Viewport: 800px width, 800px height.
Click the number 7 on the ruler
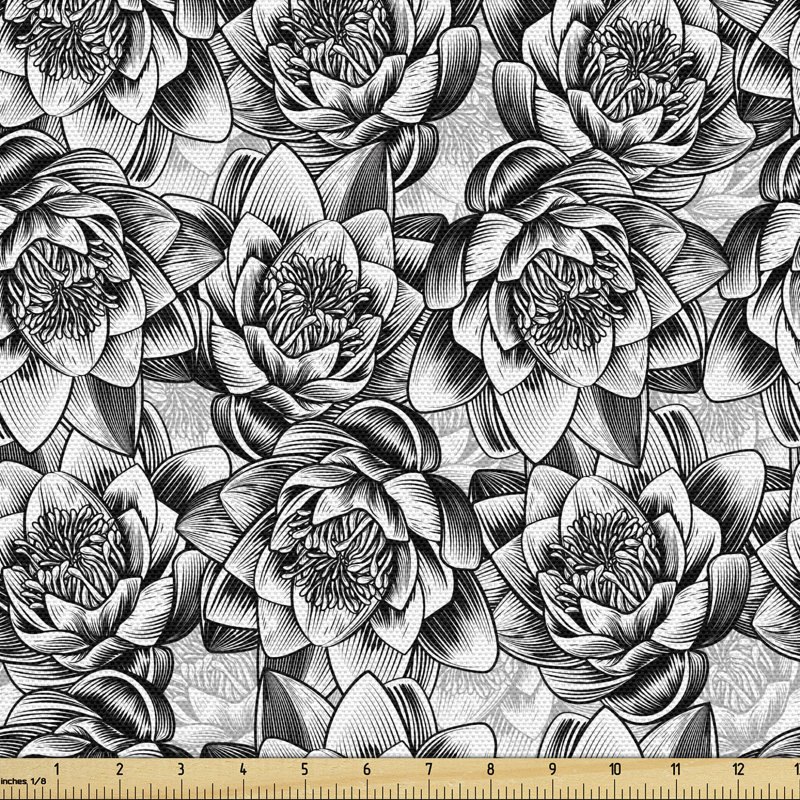(x=429, y=769)
